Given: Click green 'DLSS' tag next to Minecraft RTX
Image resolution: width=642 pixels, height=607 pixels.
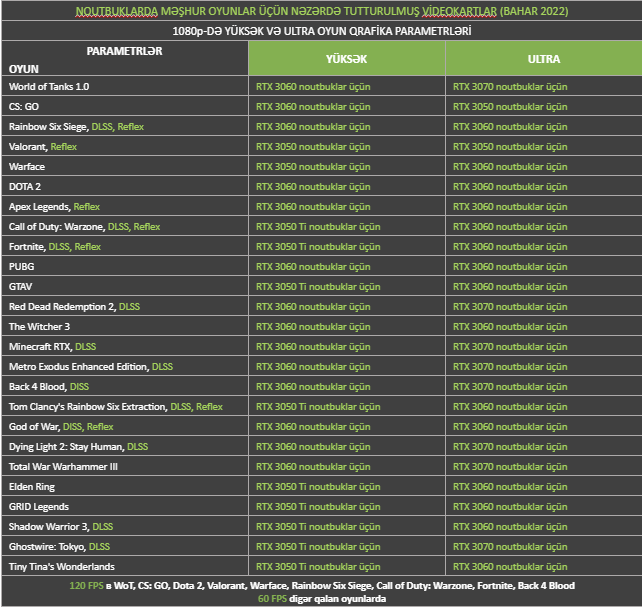Looking at the screenshot, I should click(x=86, y=347).
